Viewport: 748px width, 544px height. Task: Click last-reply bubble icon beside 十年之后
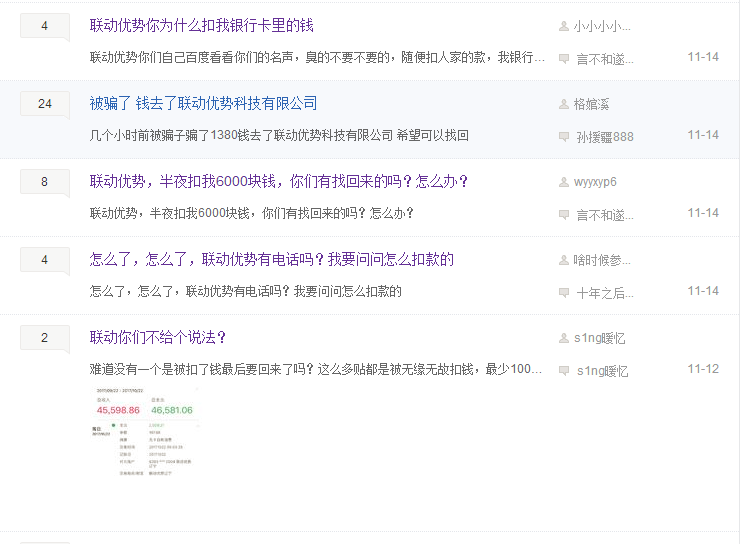(564, 293)
